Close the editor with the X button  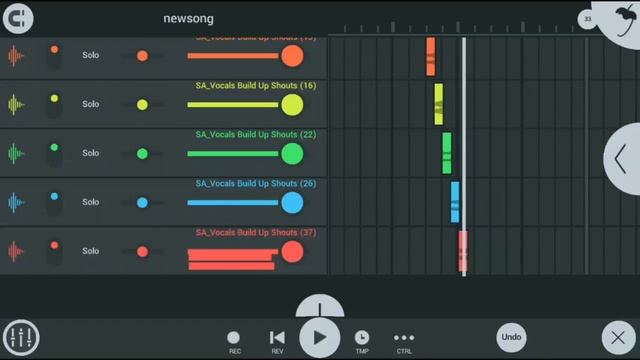(x=618, y=338)
